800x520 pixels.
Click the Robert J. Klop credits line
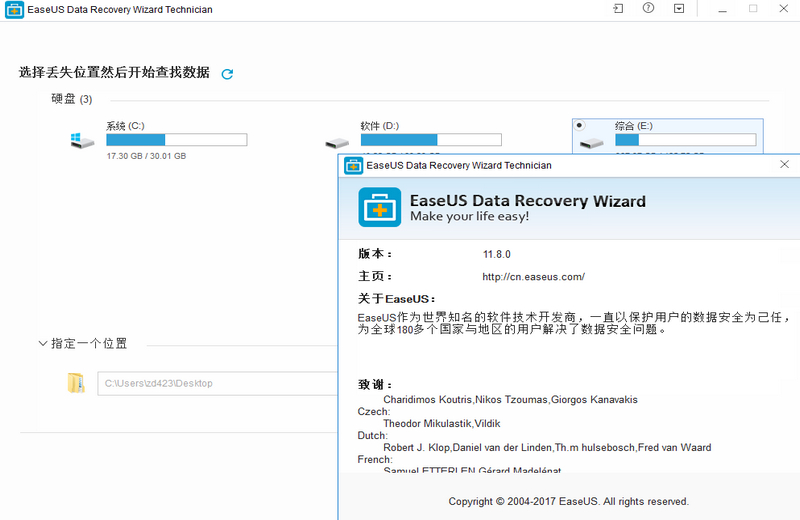[x=547, y=448]
